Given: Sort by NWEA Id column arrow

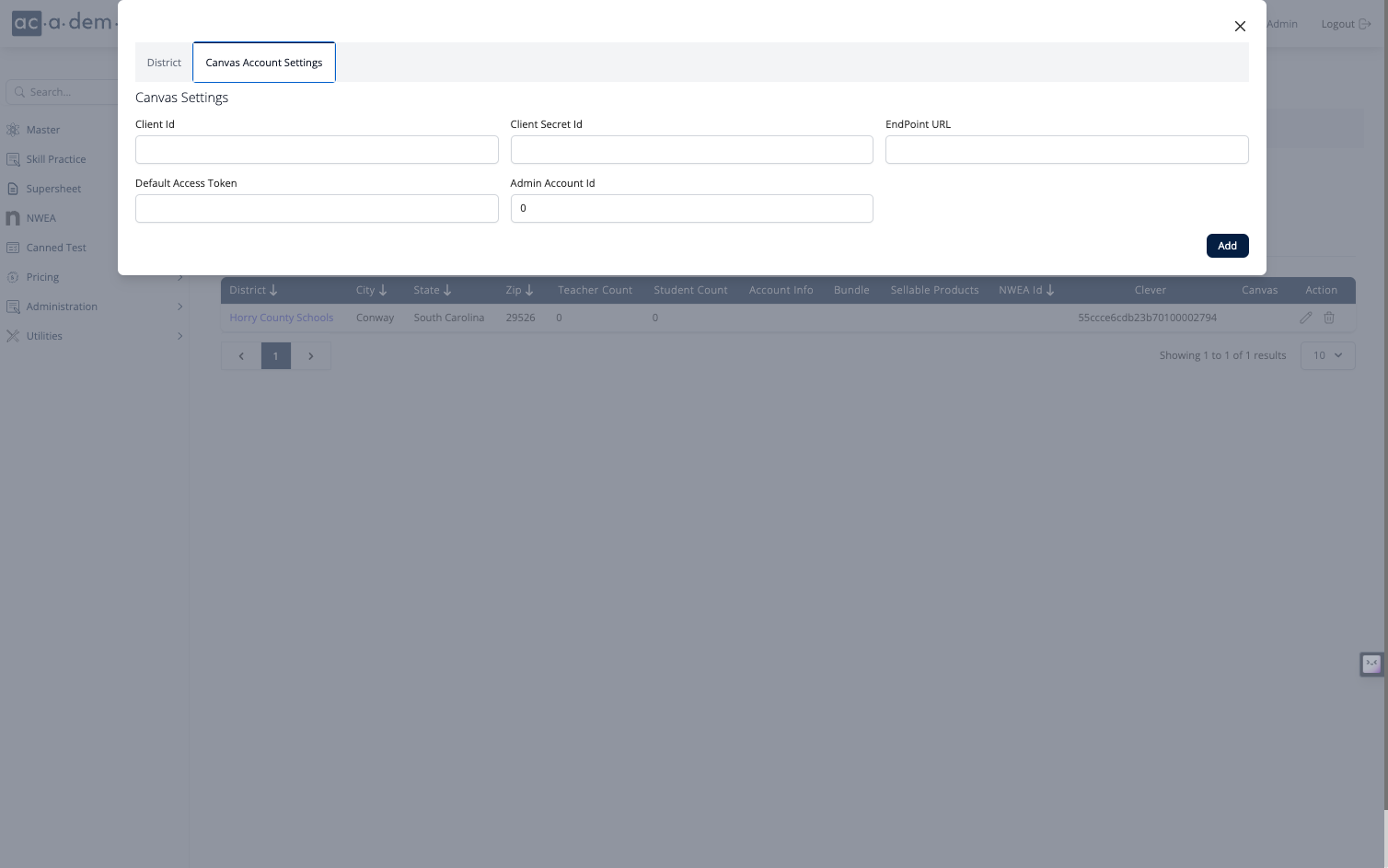Looking at the screenshot, I should pos(1050,290).
